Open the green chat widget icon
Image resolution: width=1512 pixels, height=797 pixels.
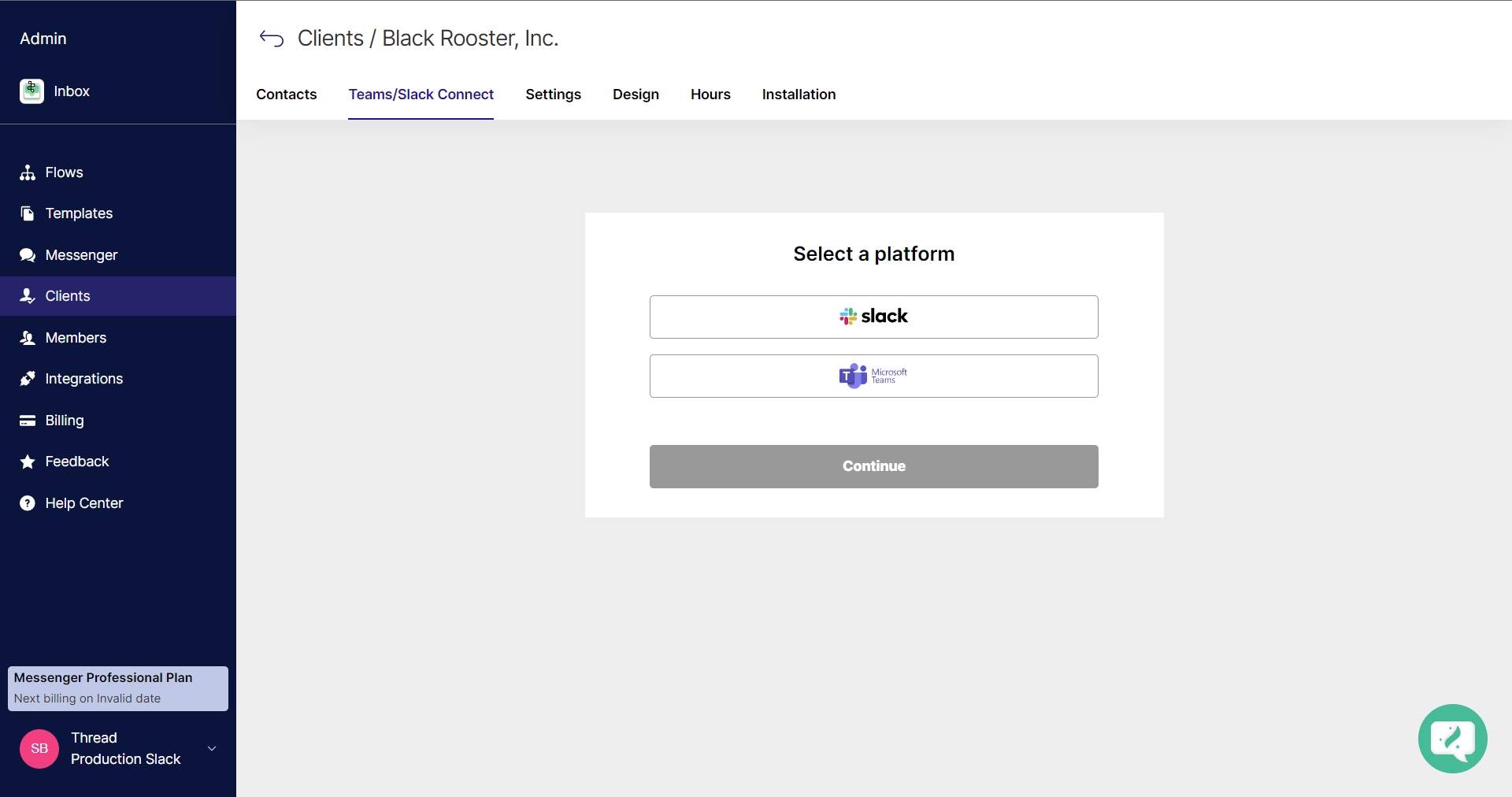[x=1452, y=739]
